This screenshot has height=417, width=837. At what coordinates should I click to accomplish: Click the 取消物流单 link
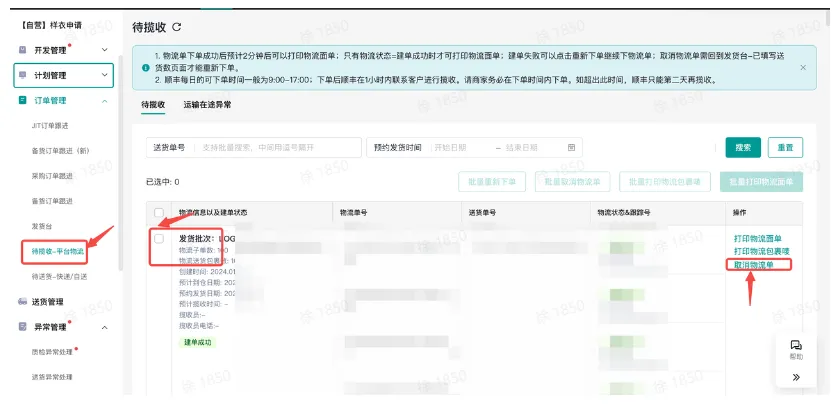click(754, 264)
